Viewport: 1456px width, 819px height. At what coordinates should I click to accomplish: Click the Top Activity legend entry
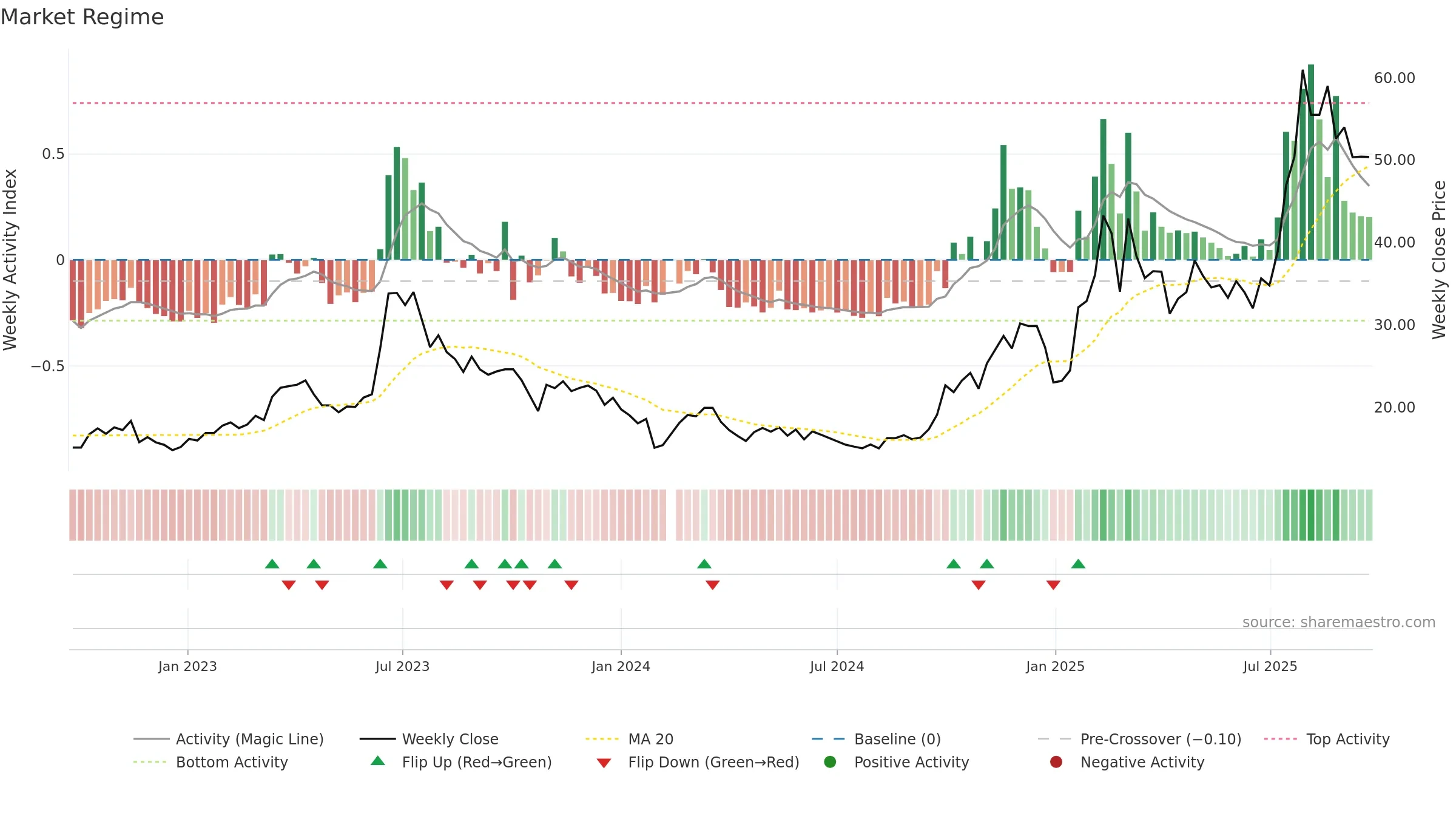point(1327,739)
